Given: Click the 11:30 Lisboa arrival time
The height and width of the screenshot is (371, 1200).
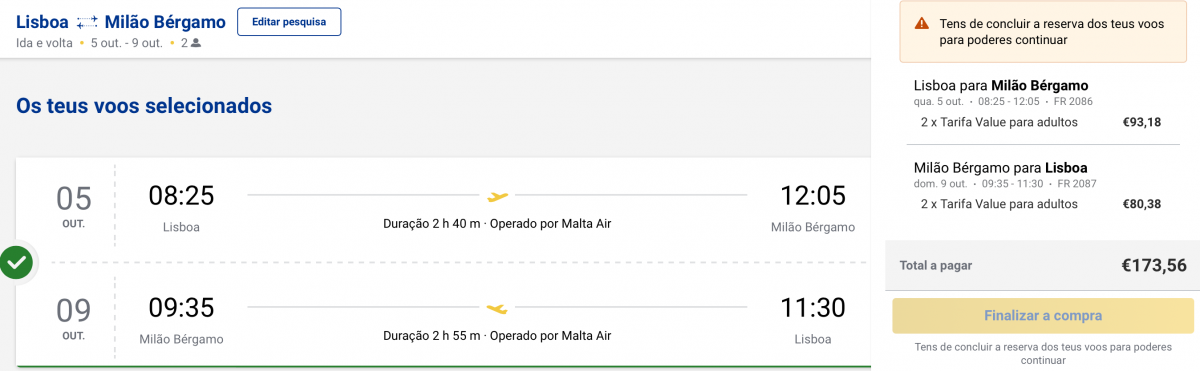Looking at the screenshot, I should (x=813, y=308).
